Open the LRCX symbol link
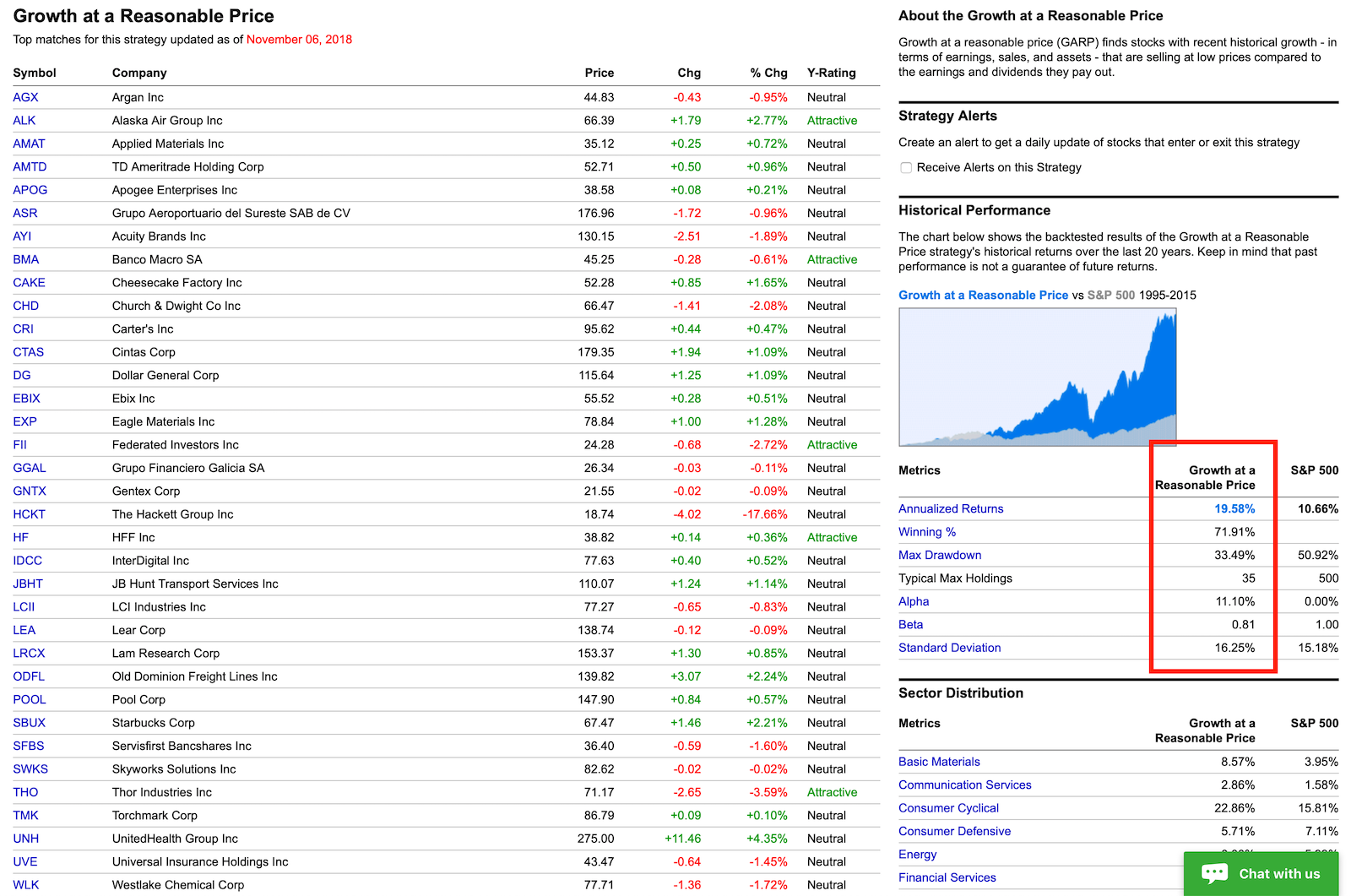 pyautogui.click(x=30, y=654)
